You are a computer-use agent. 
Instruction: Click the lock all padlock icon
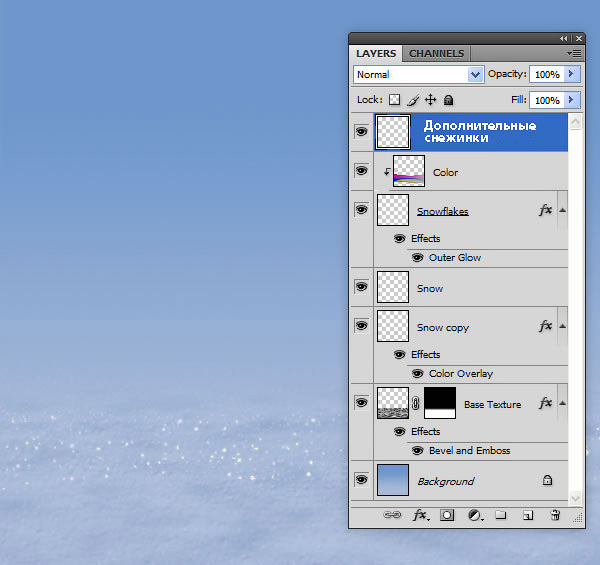(448, 100)
